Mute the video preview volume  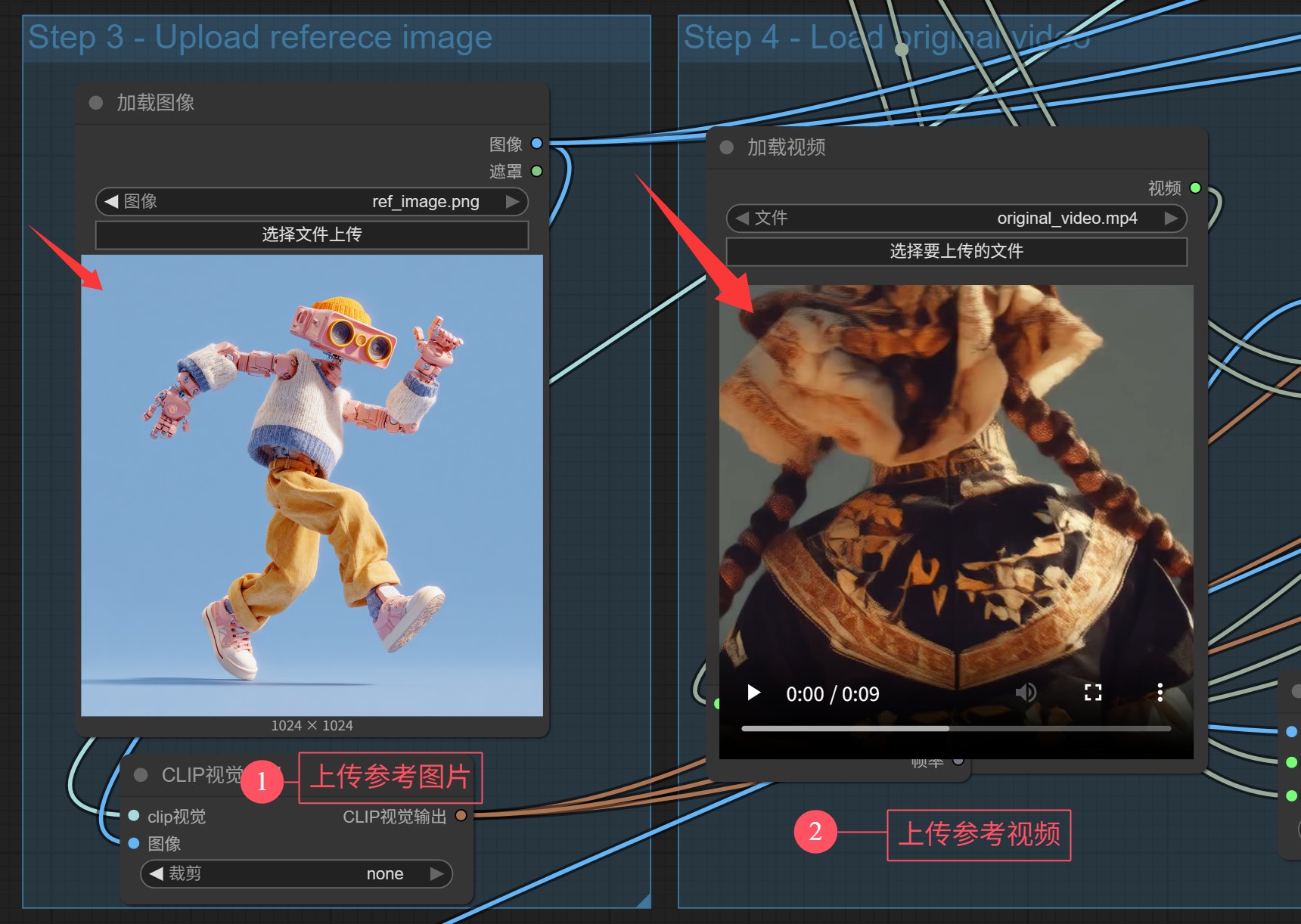pos(1026,693)
